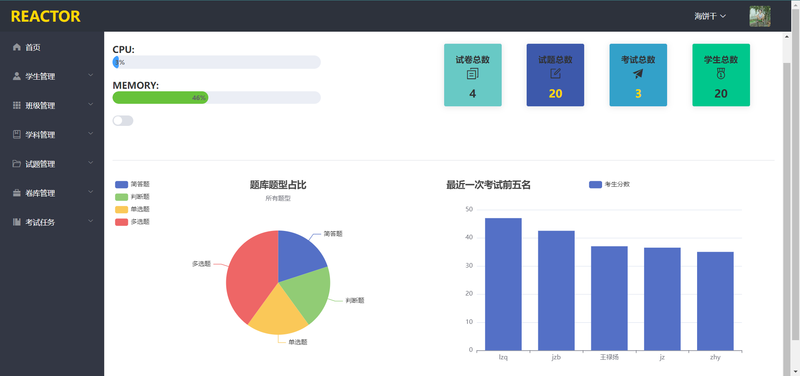Click the grid icon for 班级管理
800x376 pixels.
[x=17, y=106]
